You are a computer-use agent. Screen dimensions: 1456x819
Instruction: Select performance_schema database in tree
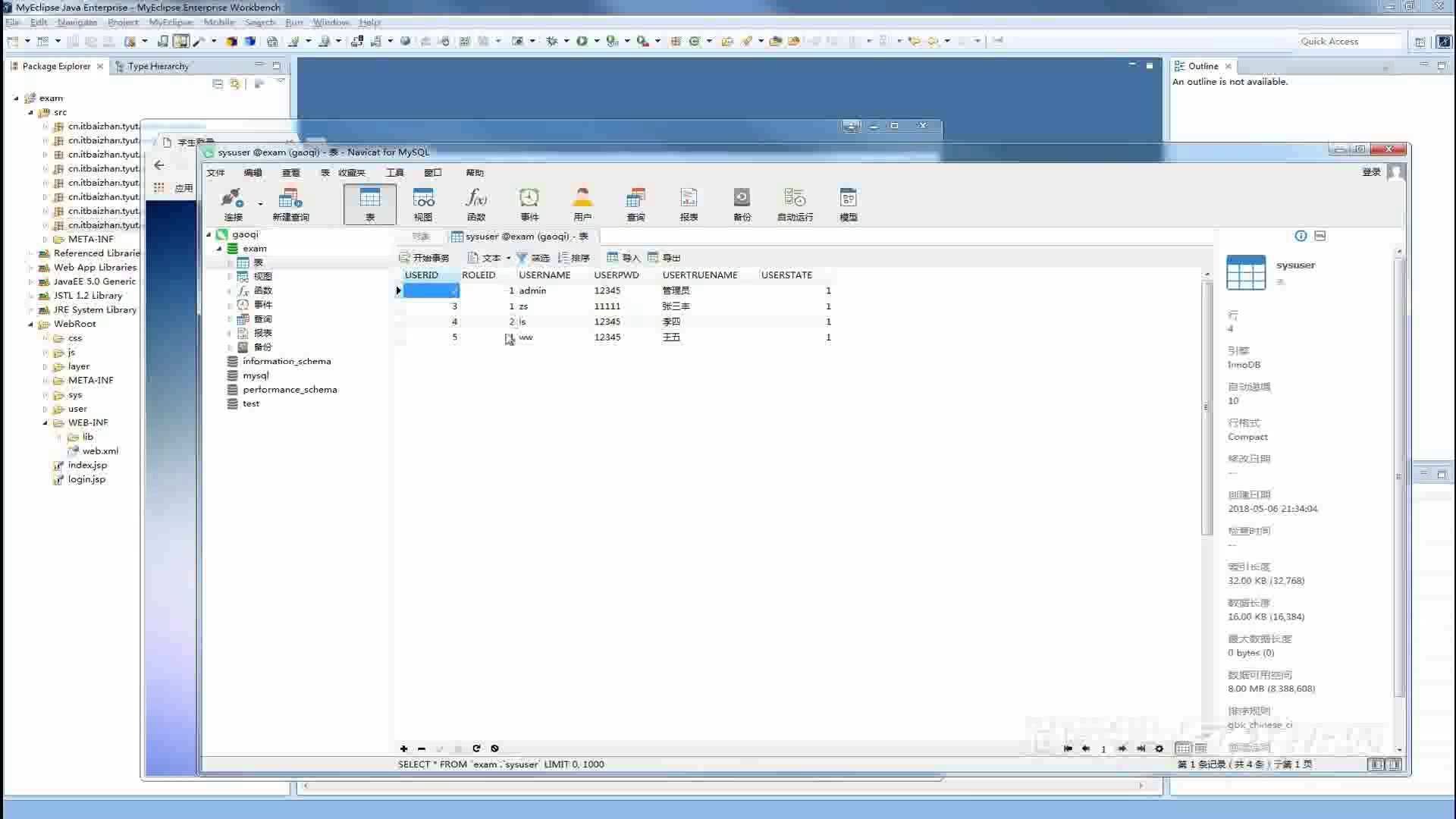point(290,390)
